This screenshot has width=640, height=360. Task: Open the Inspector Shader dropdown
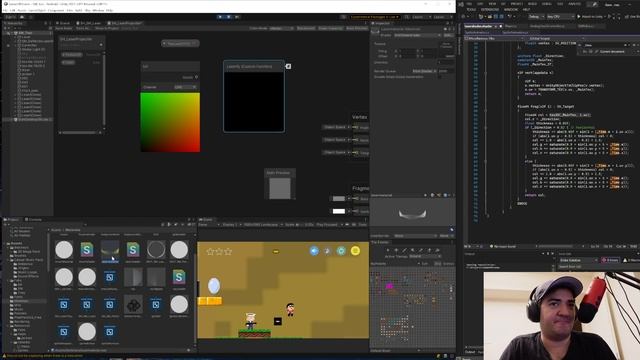417,35
